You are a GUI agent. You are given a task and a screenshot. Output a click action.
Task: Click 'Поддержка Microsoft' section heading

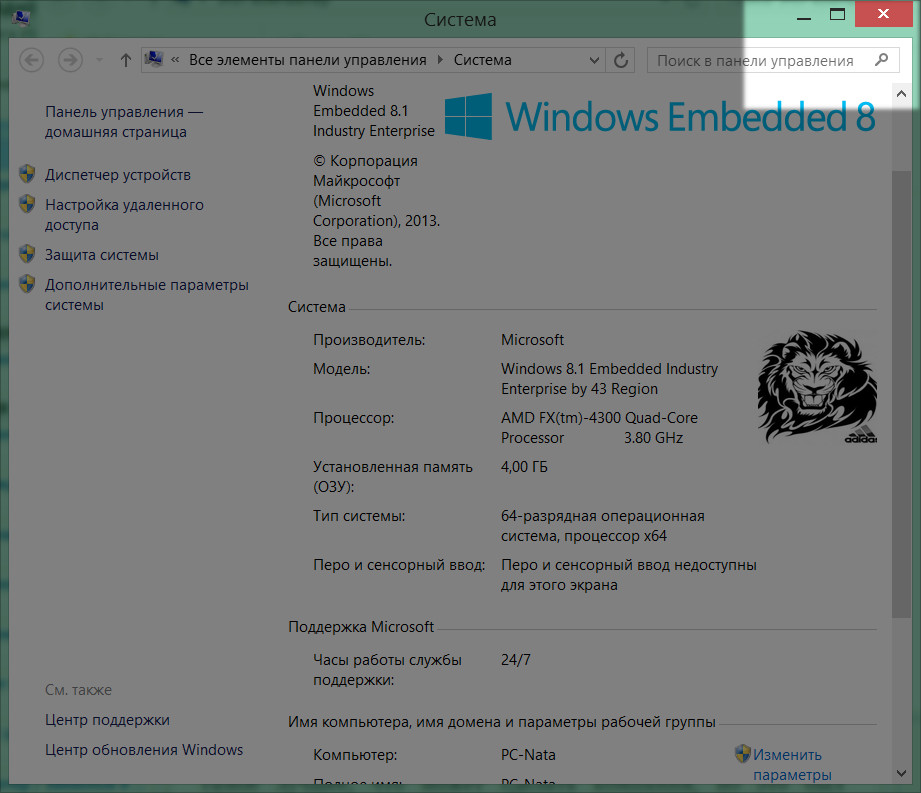click(x=361, y=627)
